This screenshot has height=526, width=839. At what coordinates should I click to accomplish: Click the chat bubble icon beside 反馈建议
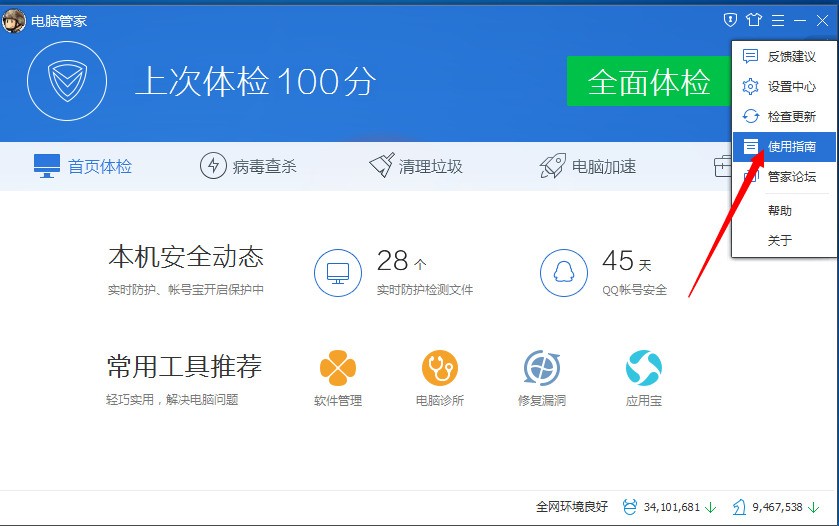tap(751, 56)
